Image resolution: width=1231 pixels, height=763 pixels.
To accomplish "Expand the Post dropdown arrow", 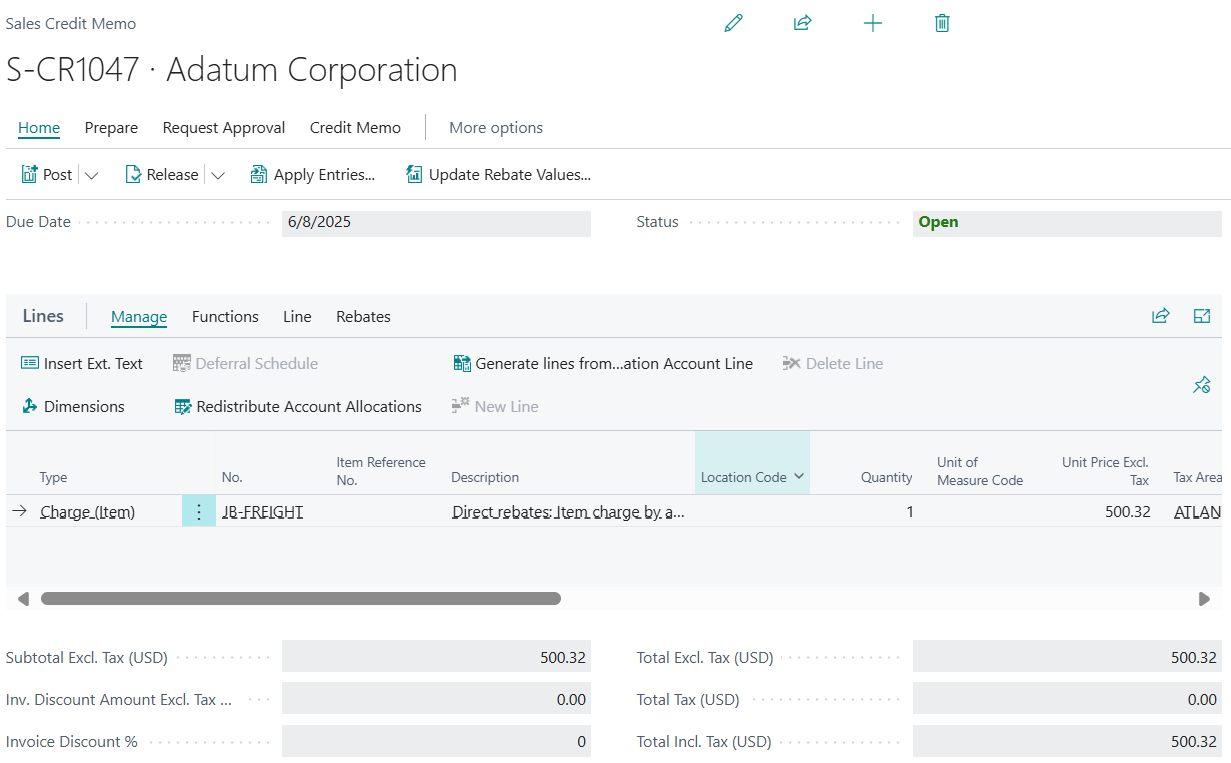I will pos(91,175).
